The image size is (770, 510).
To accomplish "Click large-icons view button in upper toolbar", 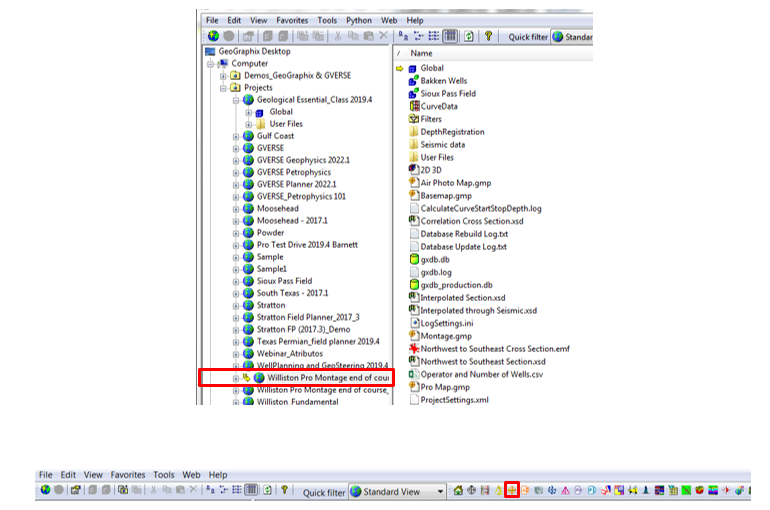I will (x=403, y=36).
